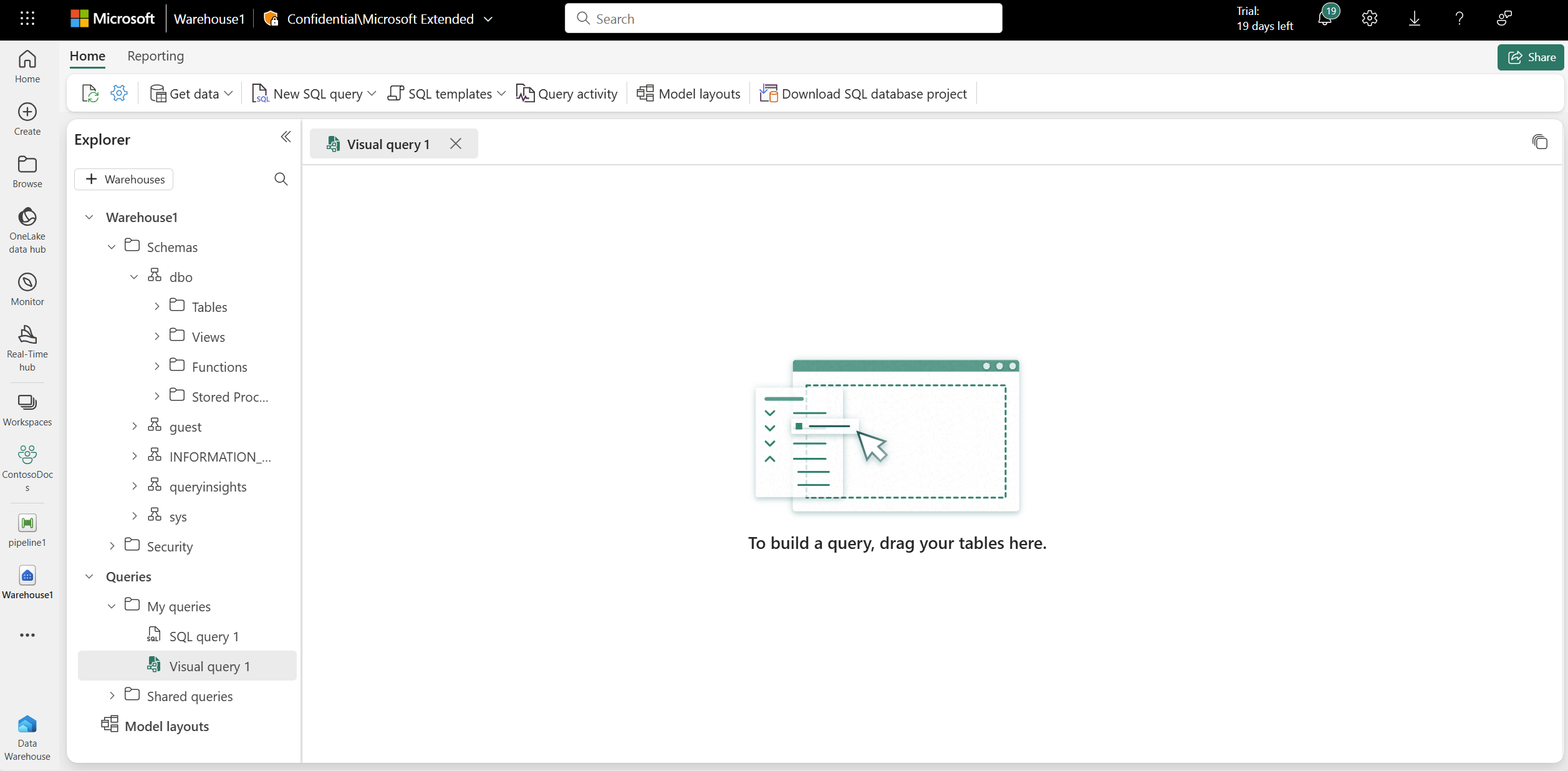Click the Monitor sidebar icon
This screenshot has width=1568, height=771.
pyautogui.click(x=27, y=289)
